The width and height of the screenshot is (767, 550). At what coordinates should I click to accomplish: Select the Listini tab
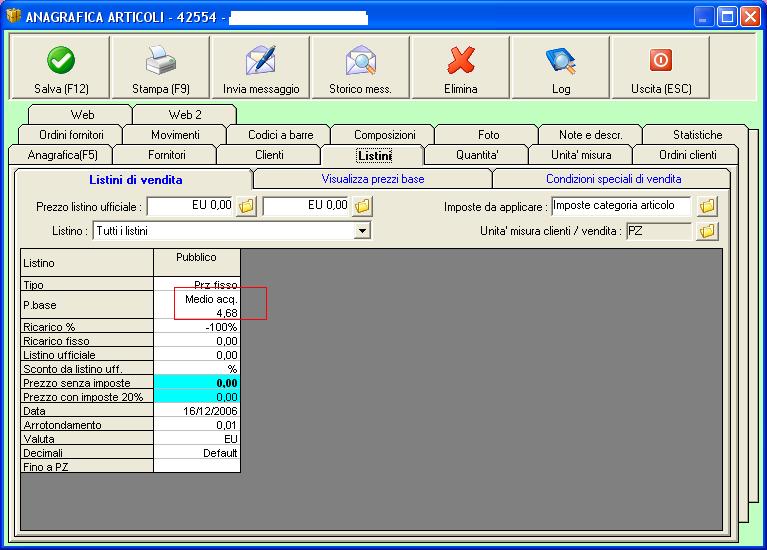(374, 155)
